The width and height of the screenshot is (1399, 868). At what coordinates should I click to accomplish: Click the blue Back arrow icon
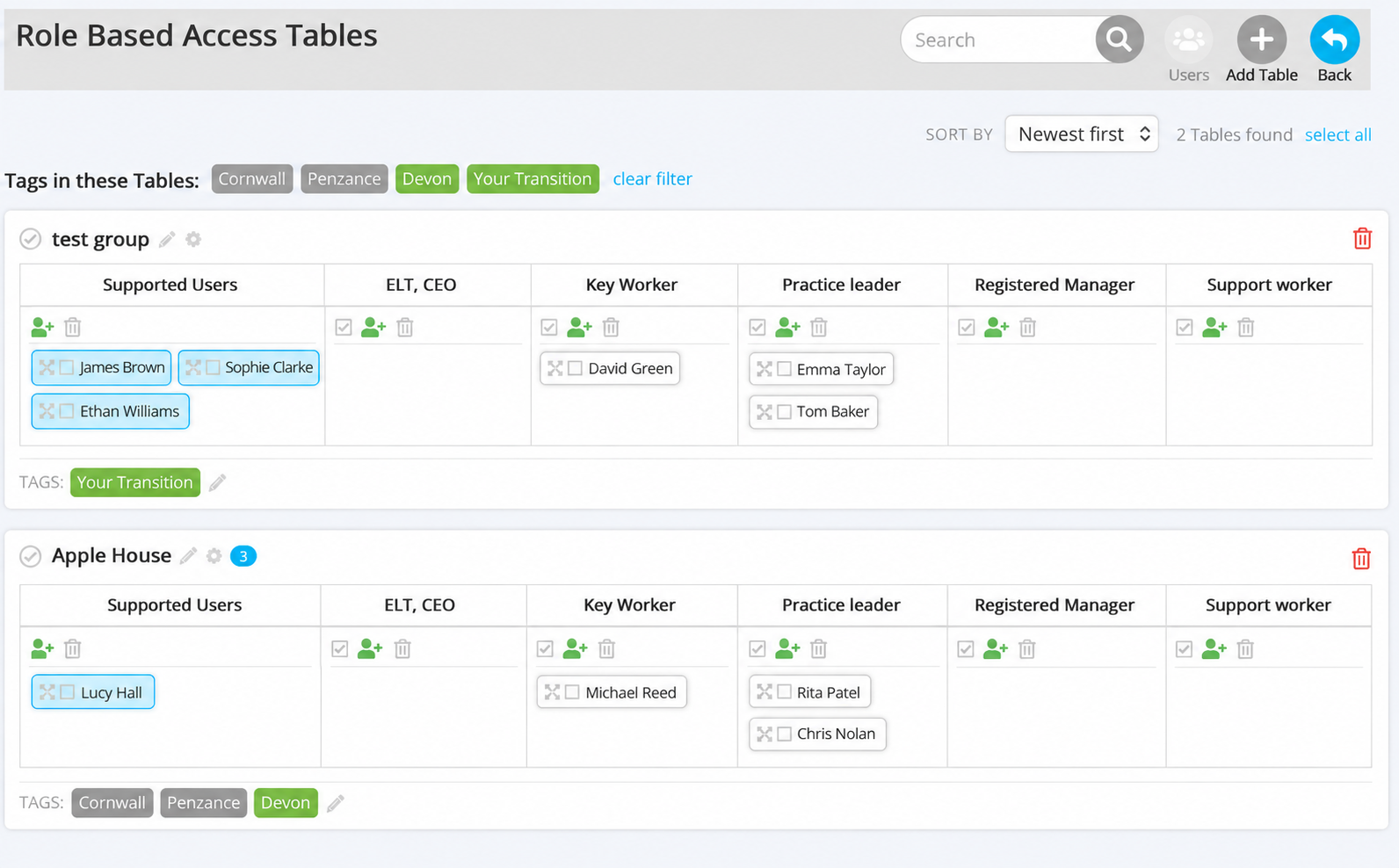(1334, 40)
